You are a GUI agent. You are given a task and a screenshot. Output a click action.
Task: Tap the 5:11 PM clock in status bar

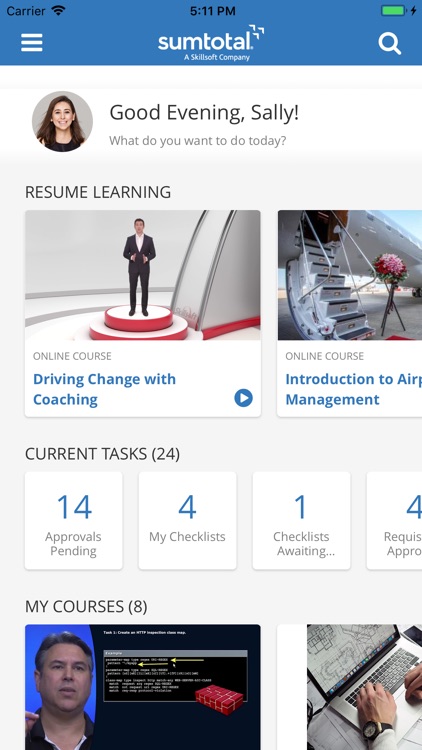click(212, 11)
